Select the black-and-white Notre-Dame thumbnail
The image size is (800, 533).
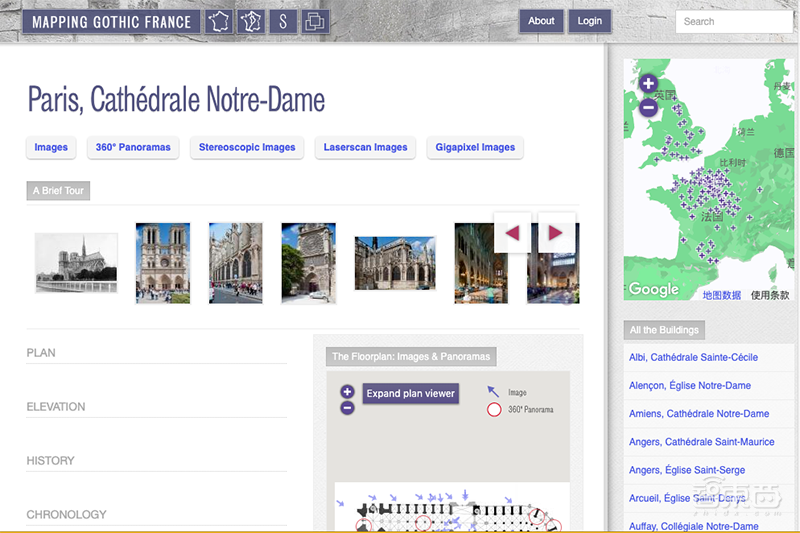pos(76,263)
